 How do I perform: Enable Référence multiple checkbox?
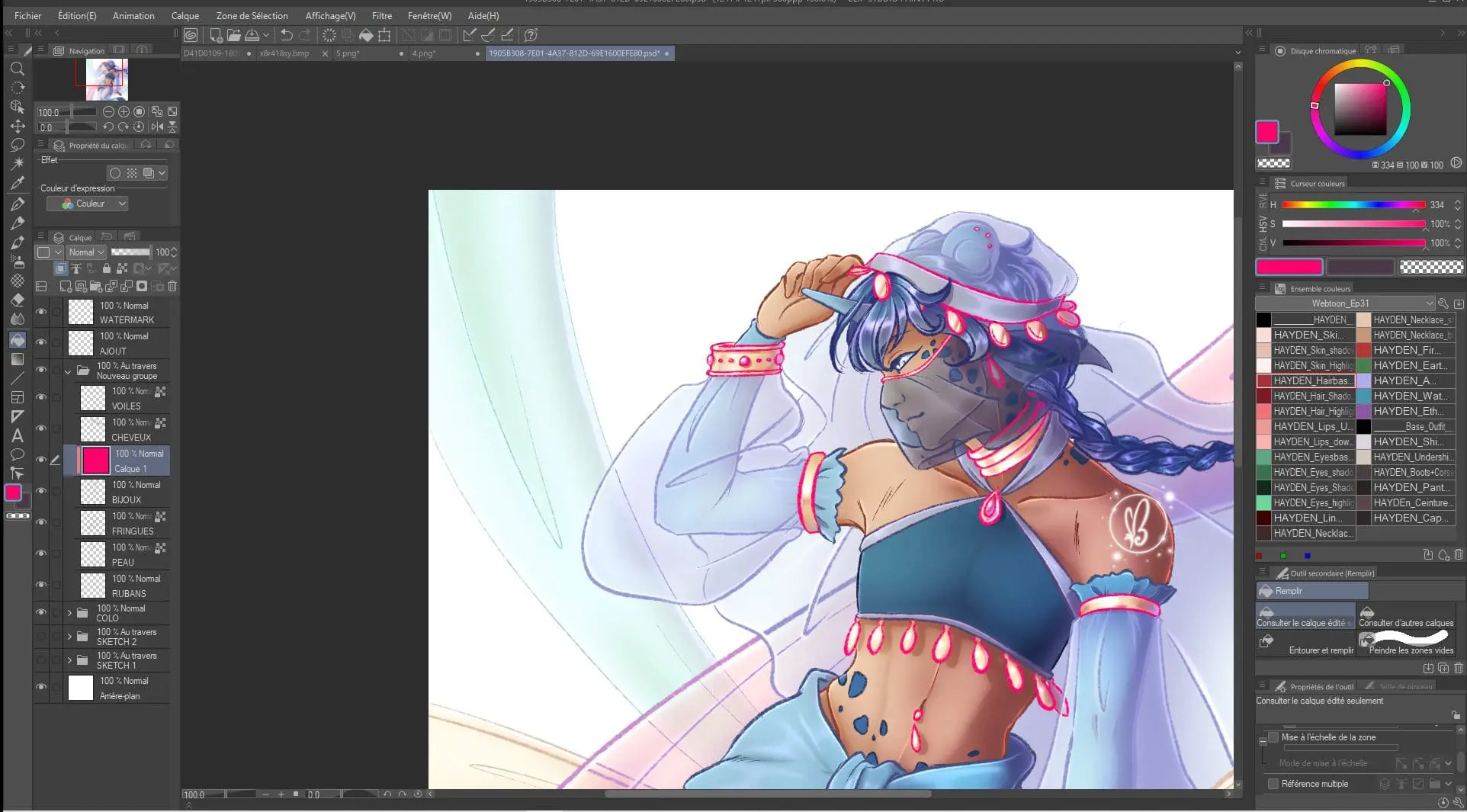pos(1273,784)
